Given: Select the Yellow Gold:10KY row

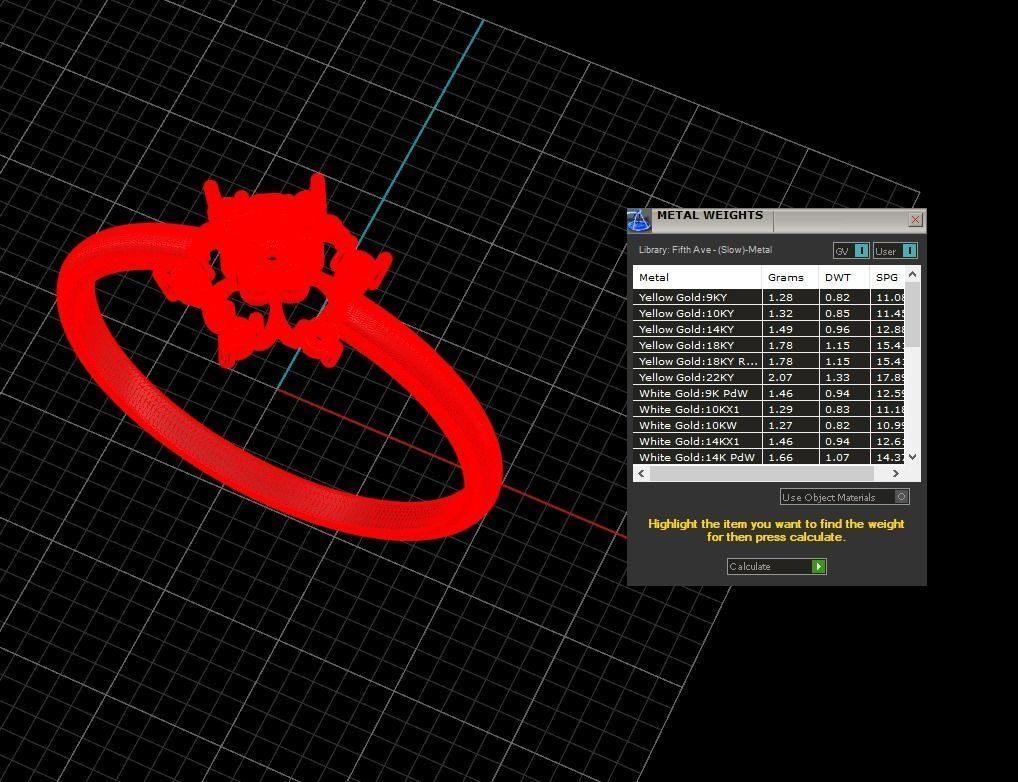Looking at the screenshot, I should point(769,313).
